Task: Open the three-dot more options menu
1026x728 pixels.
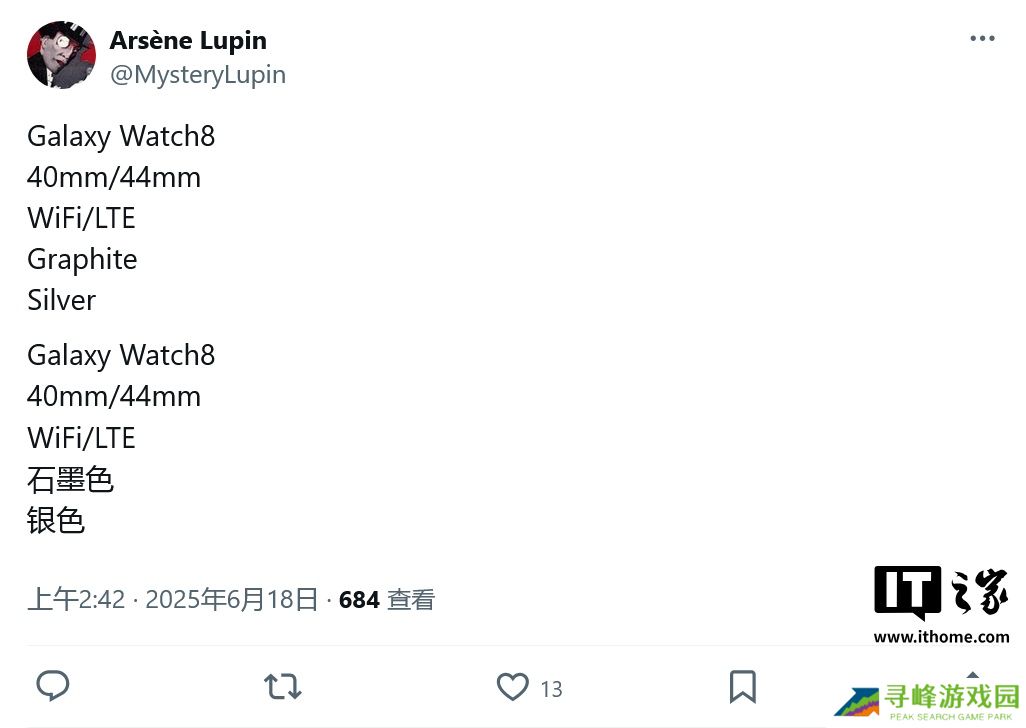Action: click(x=982, y=39)
